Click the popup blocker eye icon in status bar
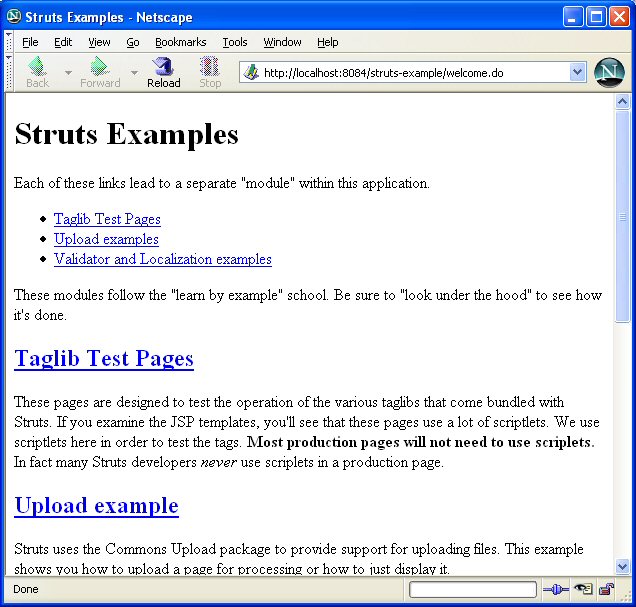The width and height of the screenshot is (636, 607). coord(584,589)
